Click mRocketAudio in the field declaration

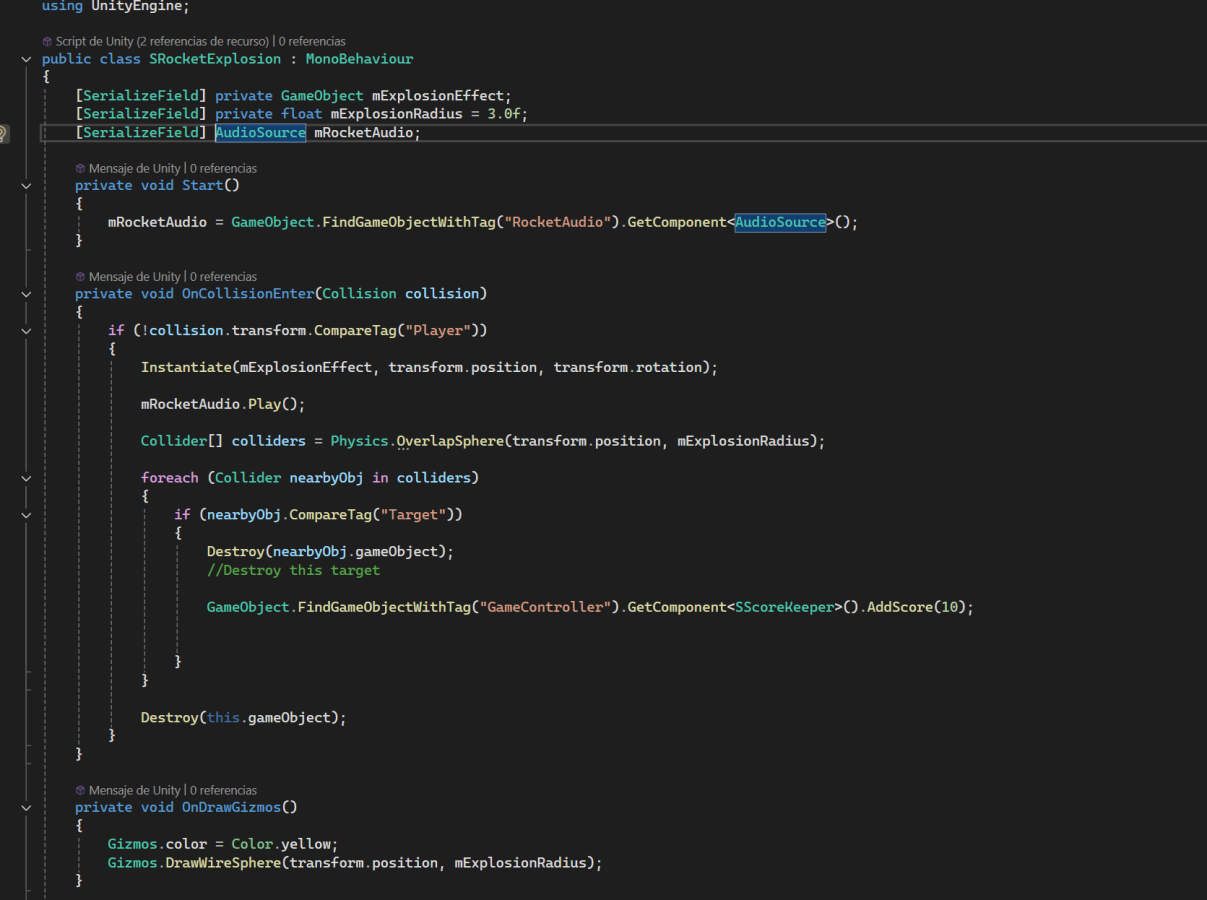point(363,133)
